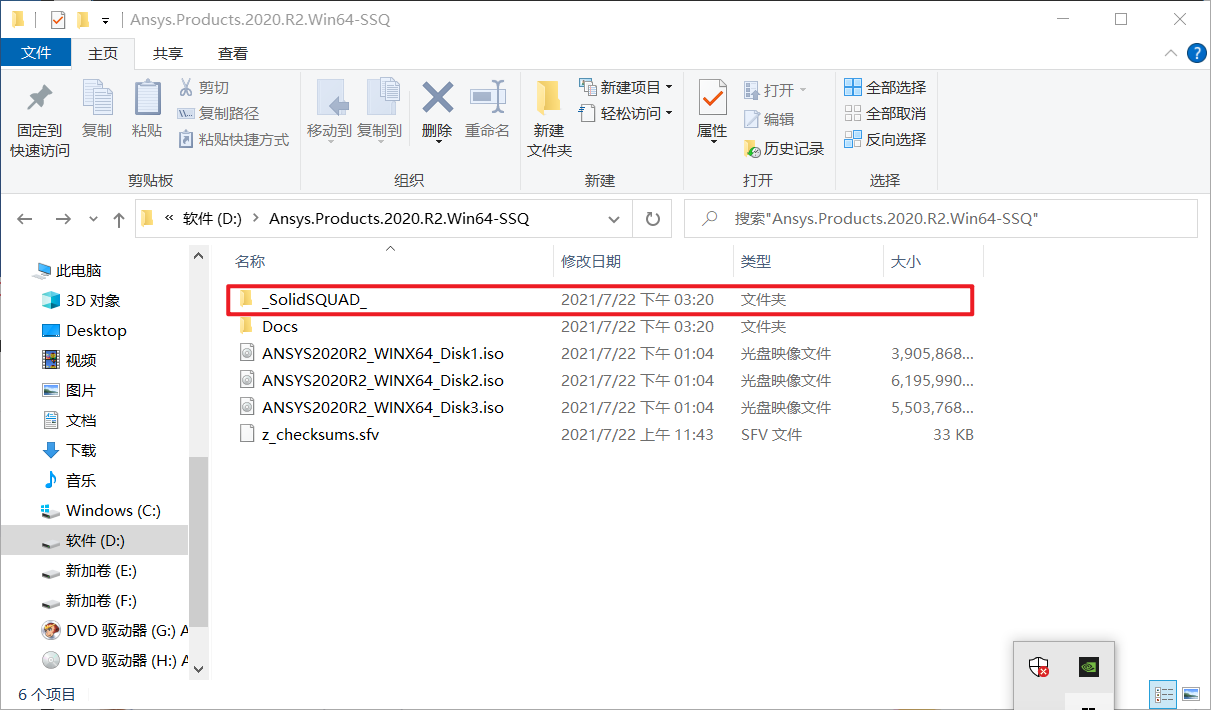Pin folder to Quick Access
The image size is (1211, 710).
pyautogui.click(x=40, y=120)
